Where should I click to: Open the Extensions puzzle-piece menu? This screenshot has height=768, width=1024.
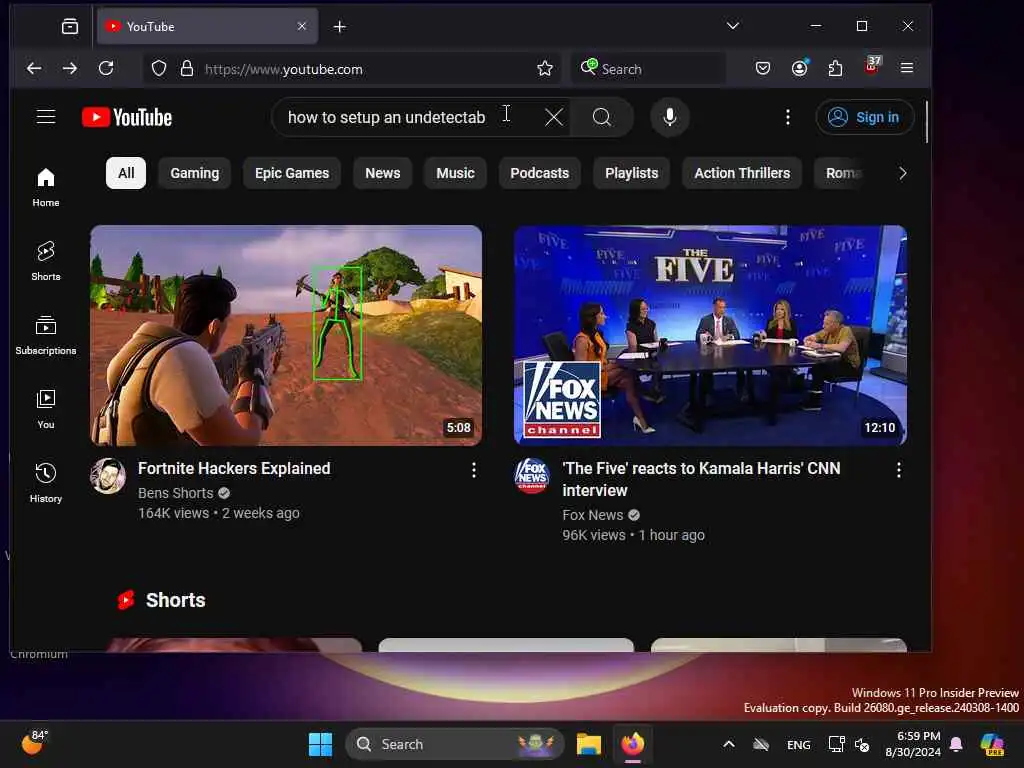835,69
